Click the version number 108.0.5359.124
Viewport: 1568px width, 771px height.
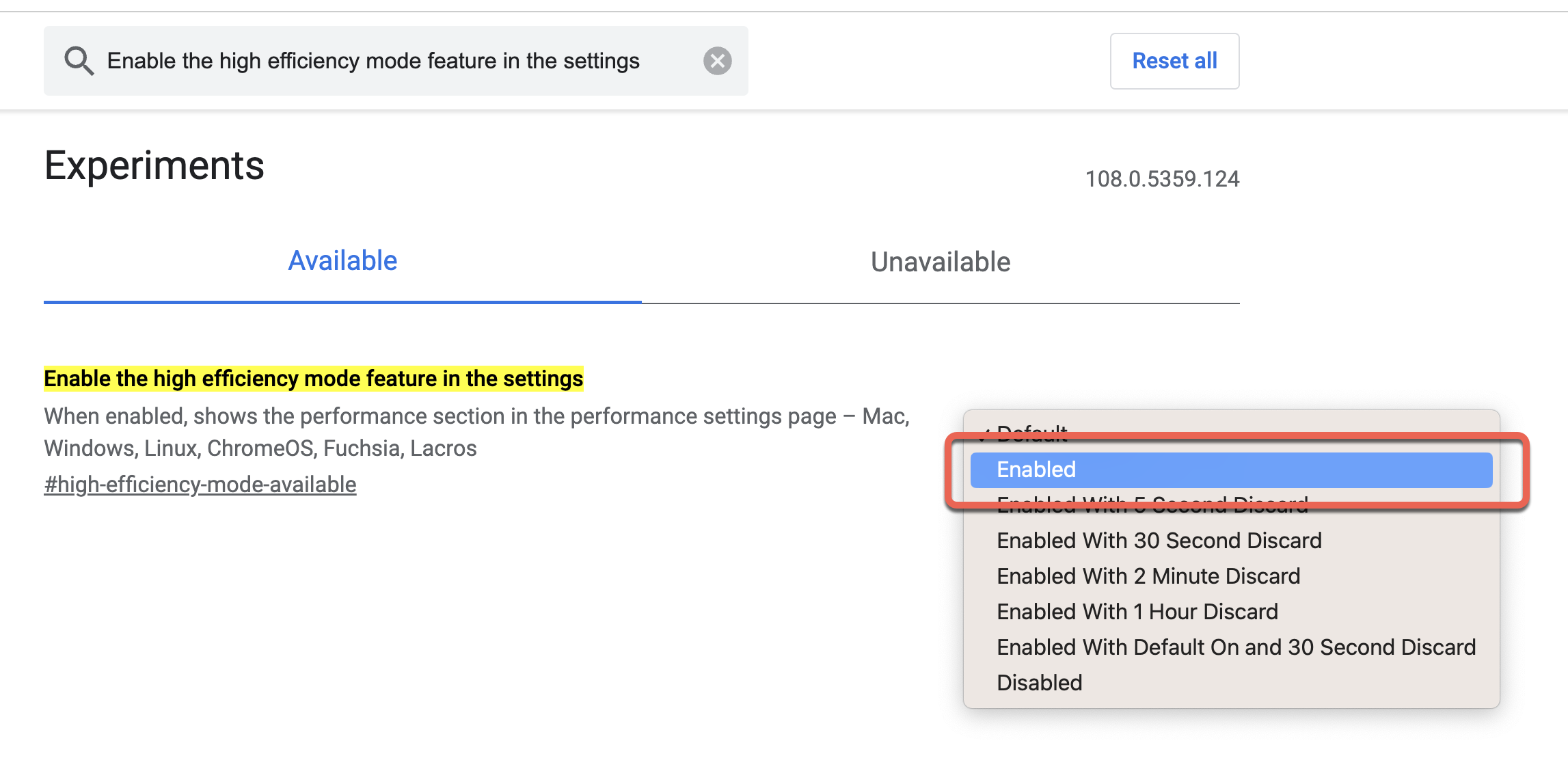pyautogui.click(x=1162, y=179)
